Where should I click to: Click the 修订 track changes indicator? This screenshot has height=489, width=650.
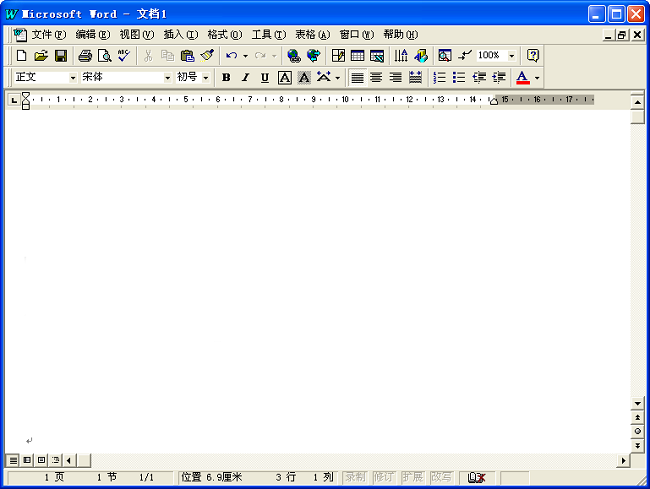(383, 478)
